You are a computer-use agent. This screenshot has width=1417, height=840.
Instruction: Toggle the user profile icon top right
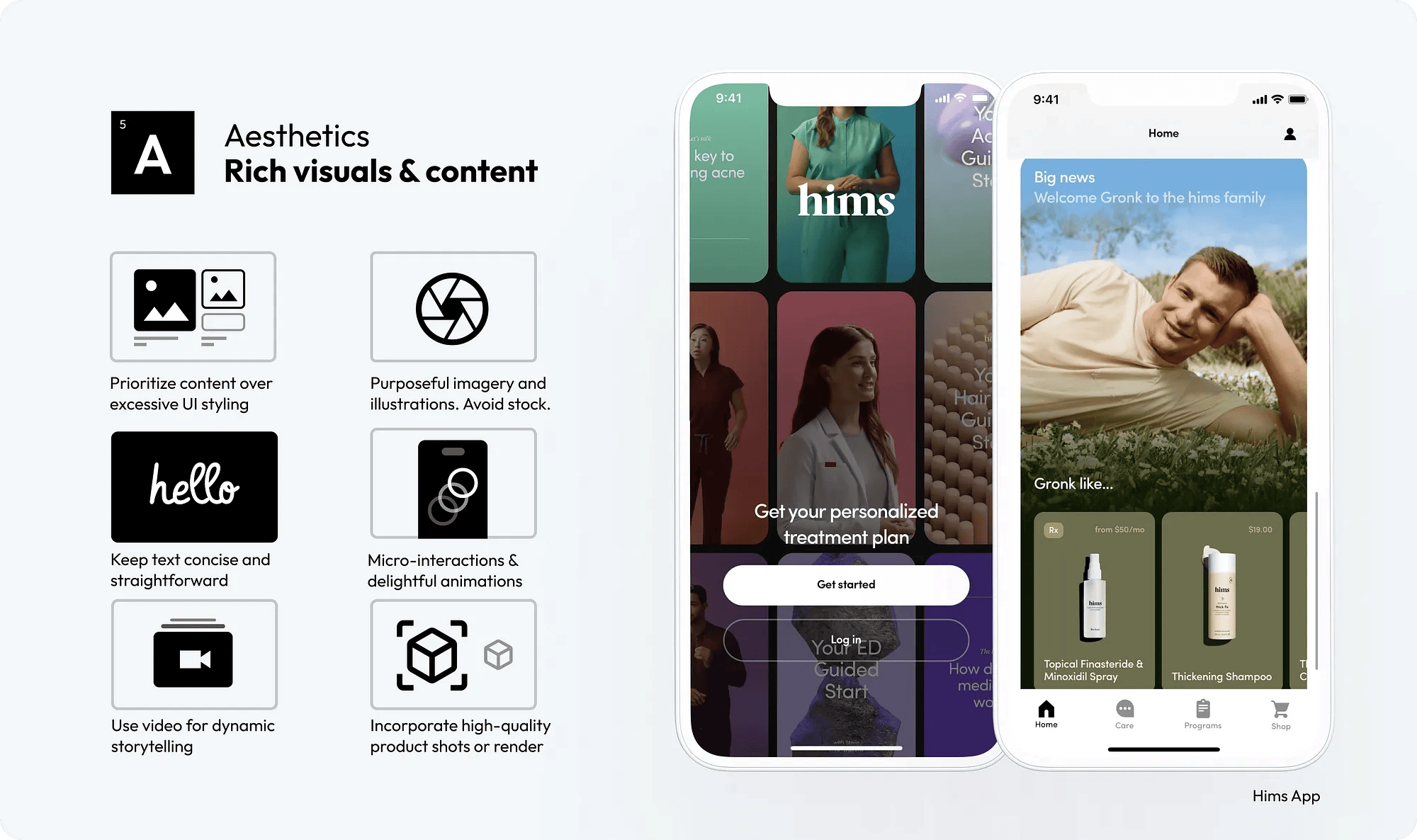[1290, 134]
